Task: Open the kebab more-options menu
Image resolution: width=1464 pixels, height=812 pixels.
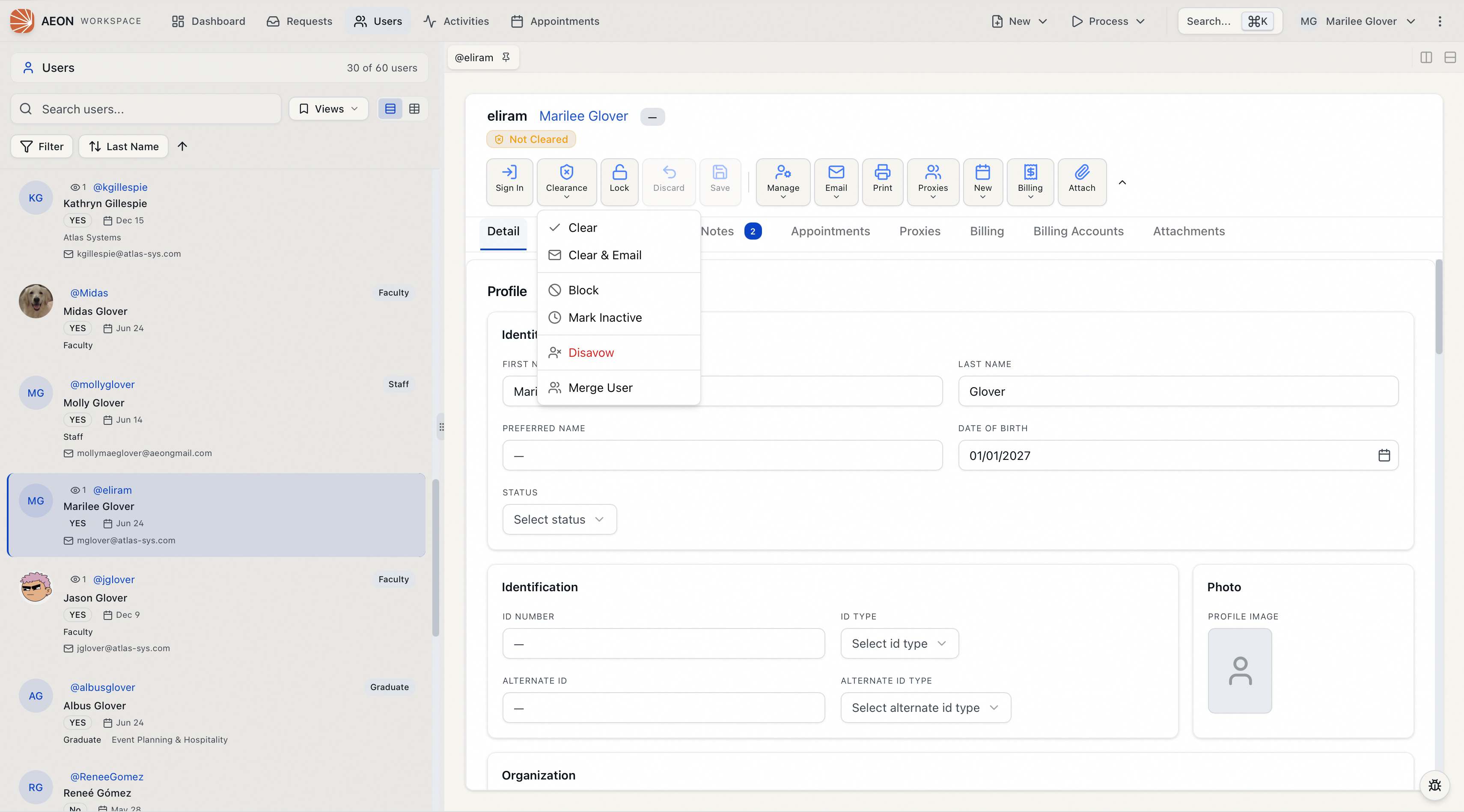Action: click(x=1440, y=21)
